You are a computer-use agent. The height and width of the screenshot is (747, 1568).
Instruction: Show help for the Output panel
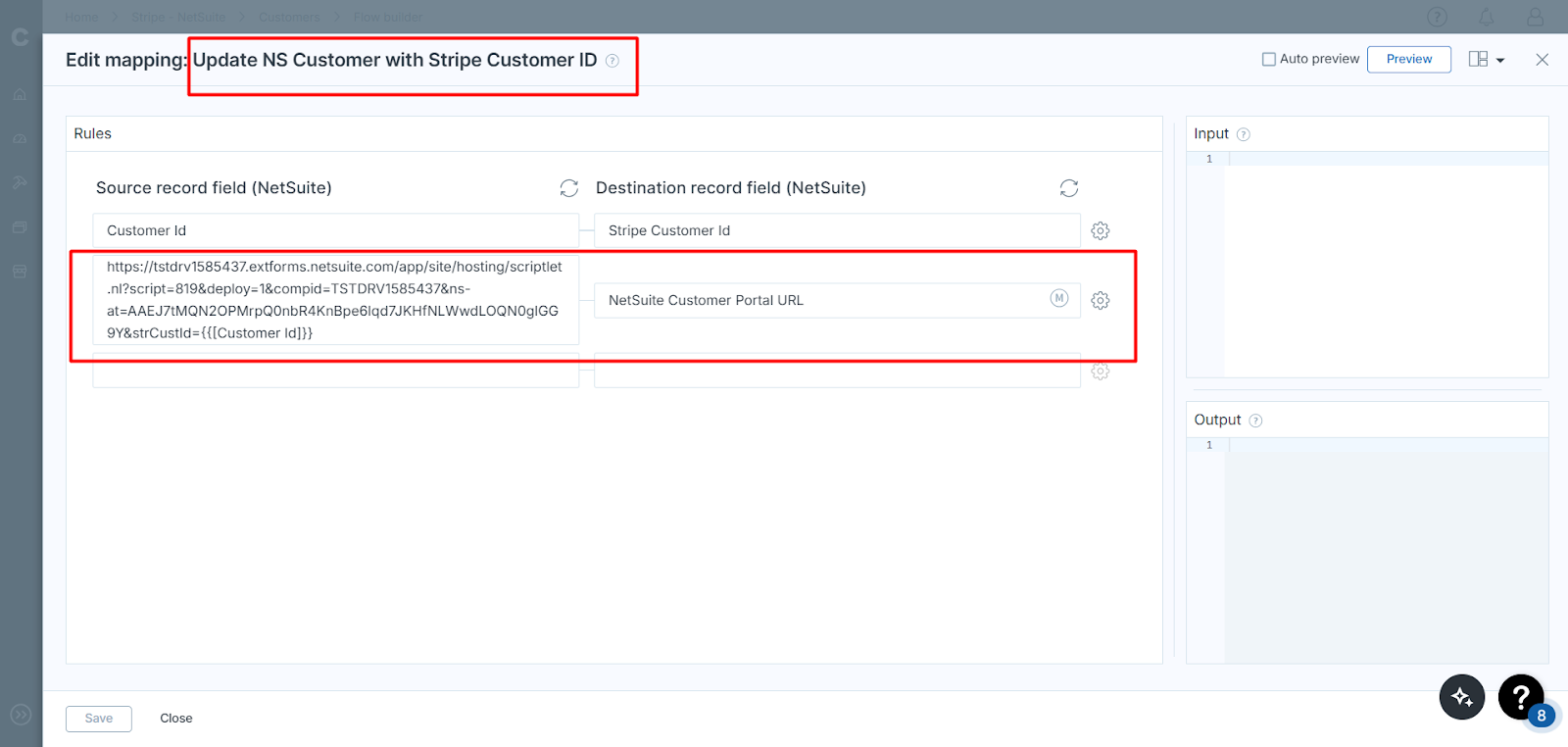pos(1255,421)
